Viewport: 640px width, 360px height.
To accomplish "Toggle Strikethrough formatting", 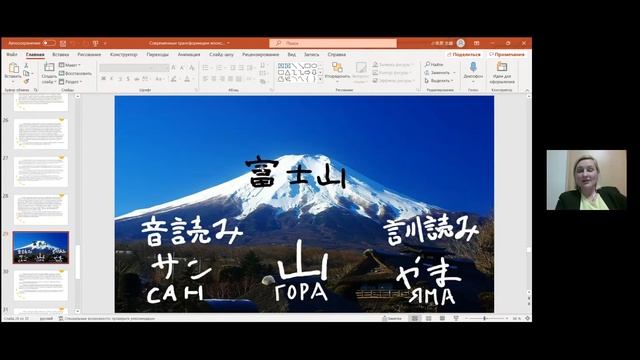I will coord(137,79).
